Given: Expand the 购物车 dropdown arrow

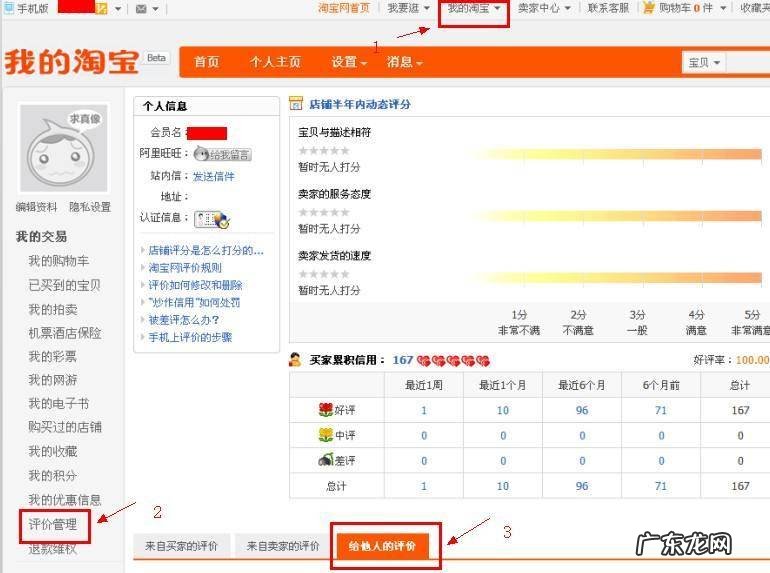Looking at the screenshot, I should 723,8.
